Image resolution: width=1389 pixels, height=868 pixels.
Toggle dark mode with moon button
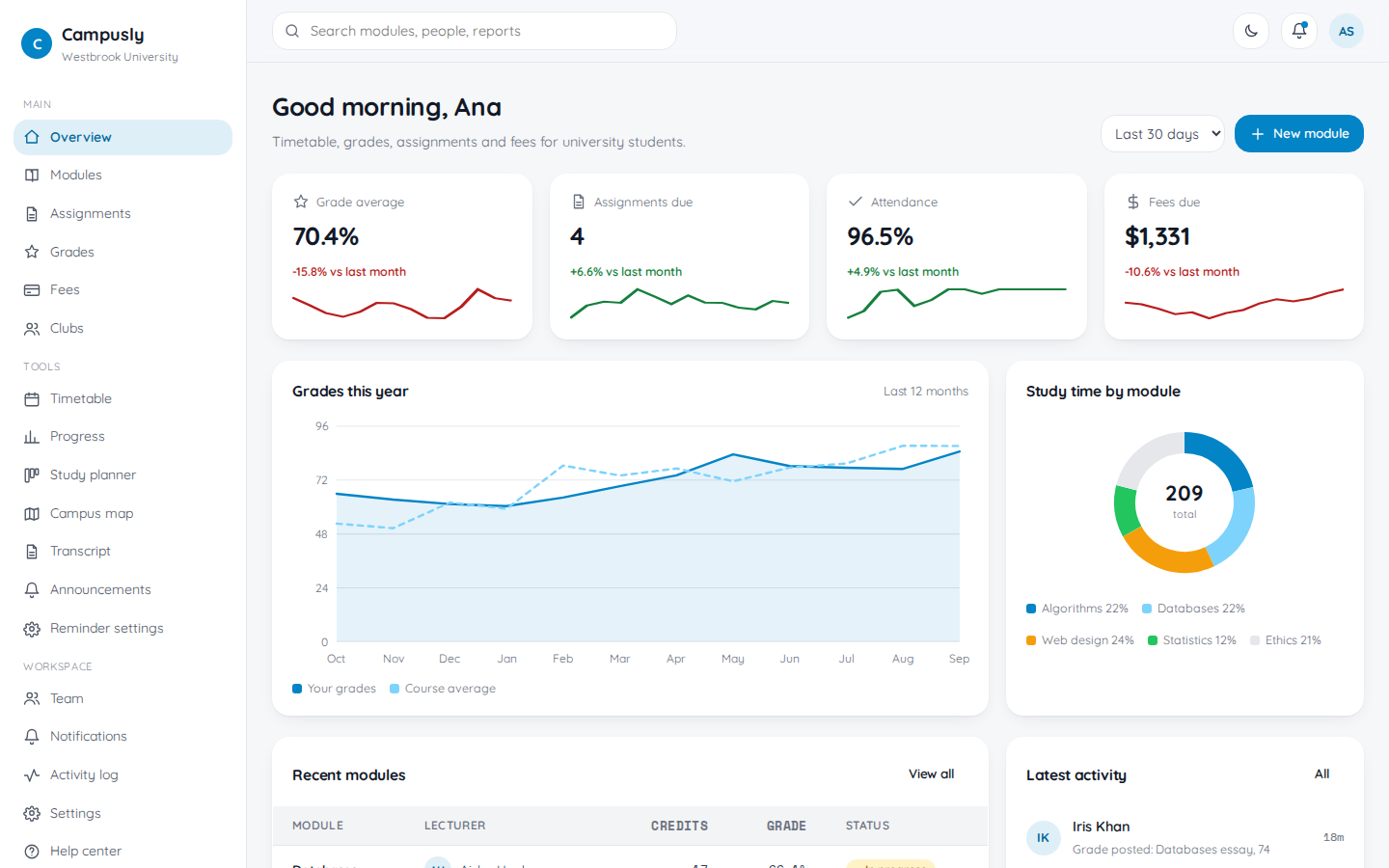click(x=1251, y=31)
